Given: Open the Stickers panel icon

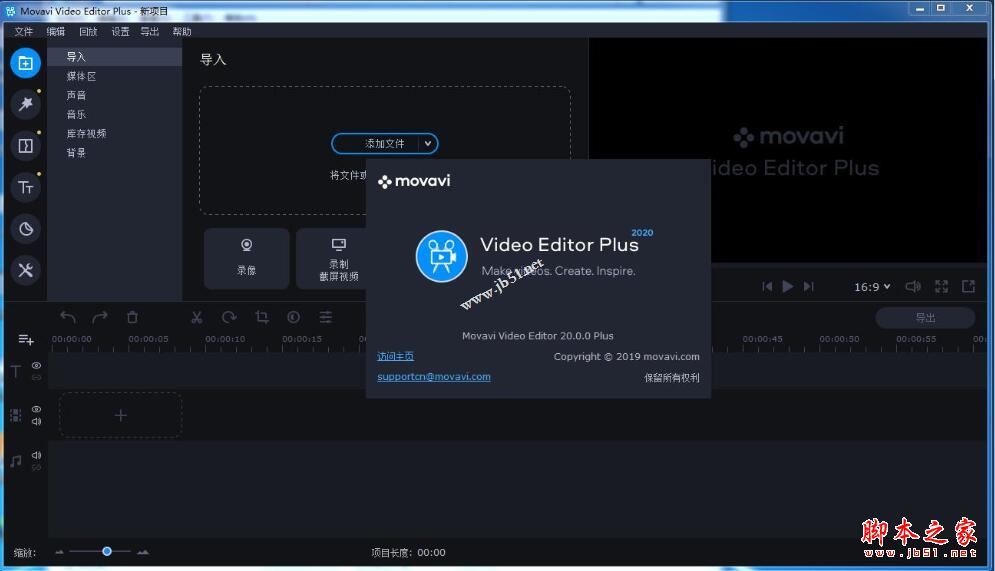Looking at the screenshot, I should pos(25,229).
